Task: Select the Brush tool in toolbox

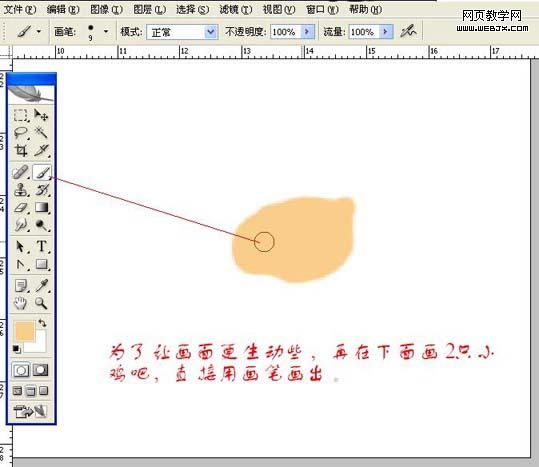Action: pyautogui.click(x=42, y=172)
